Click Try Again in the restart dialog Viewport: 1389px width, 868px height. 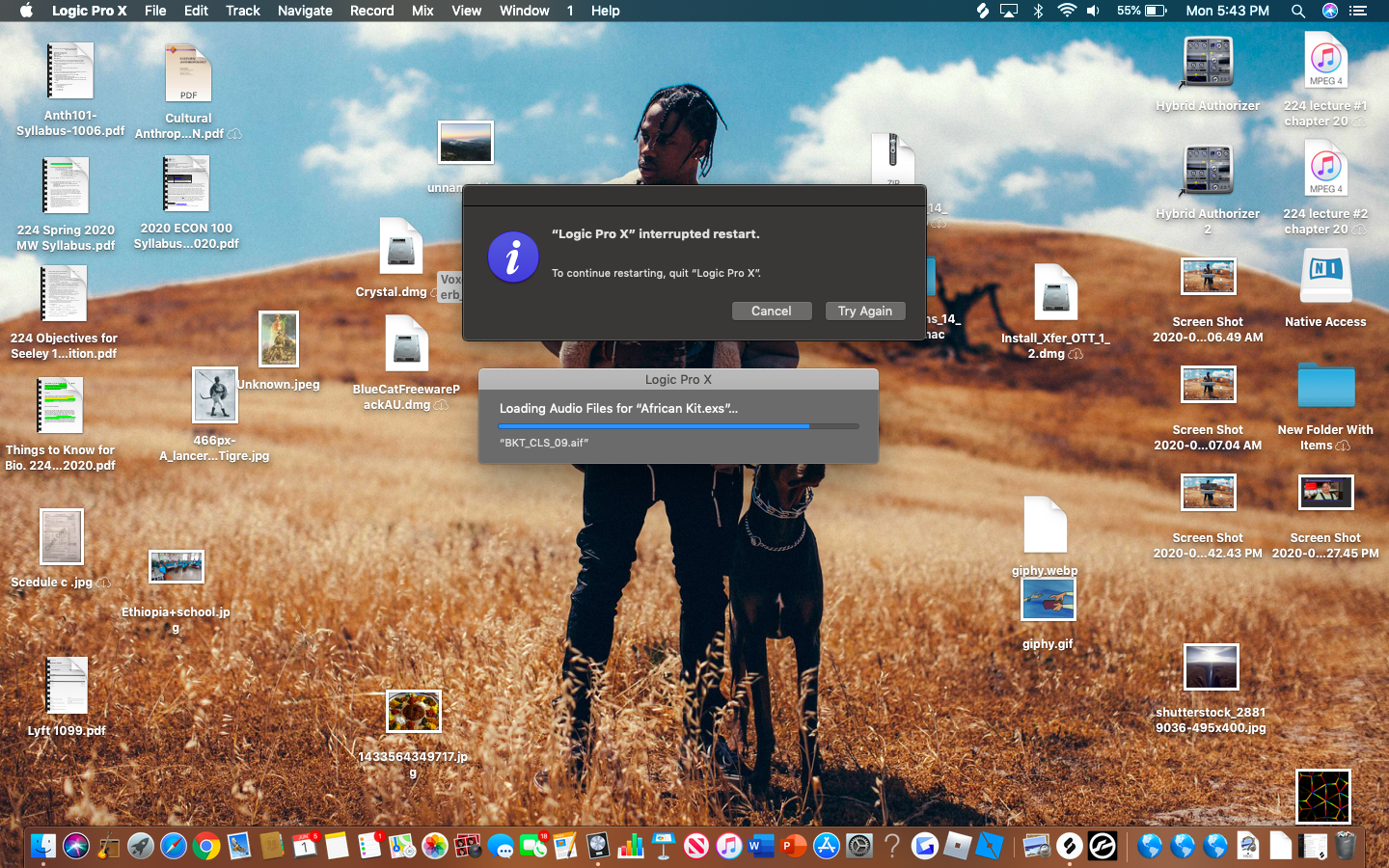point(865,311)
